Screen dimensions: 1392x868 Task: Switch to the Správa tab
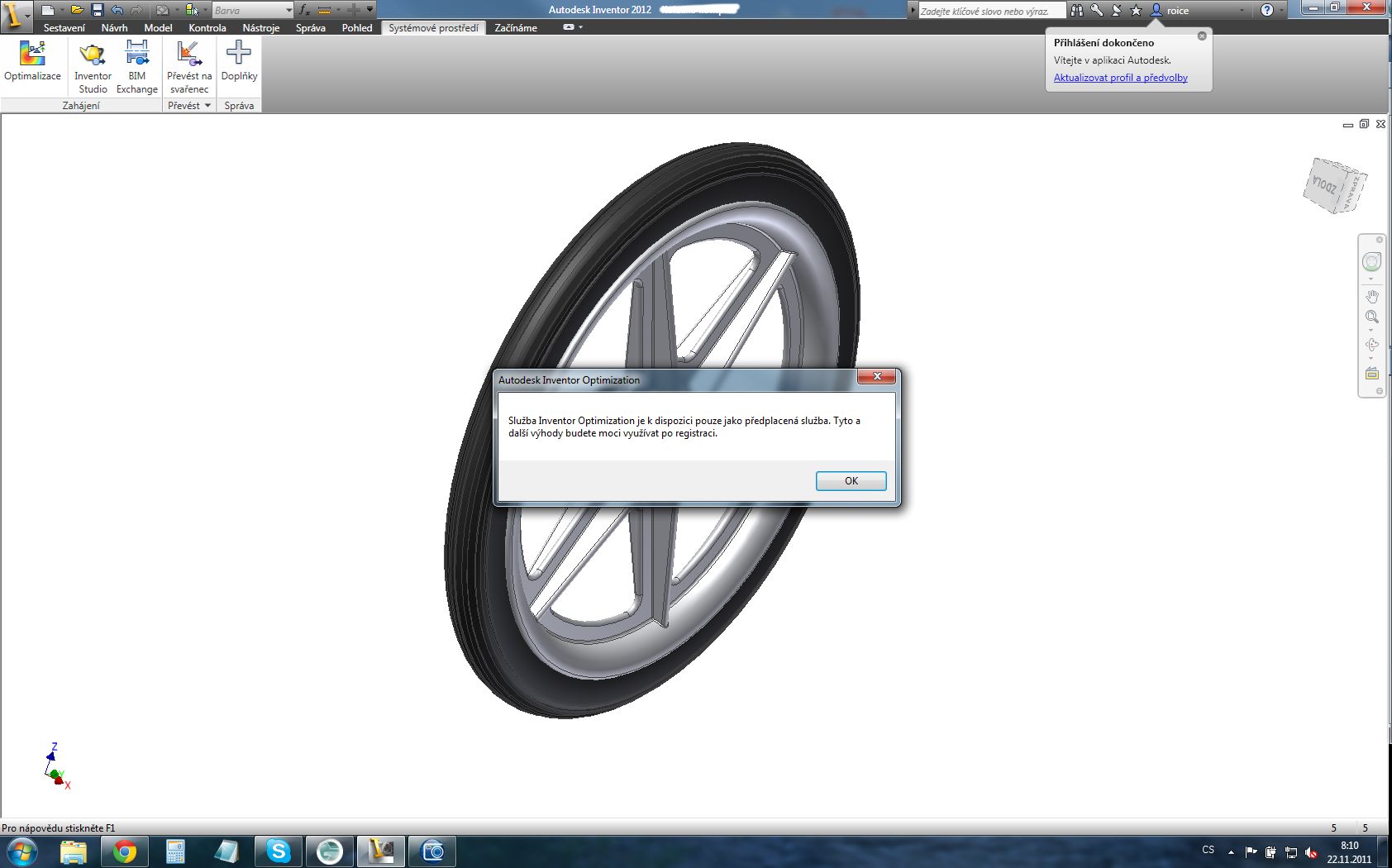pos(311,27)
